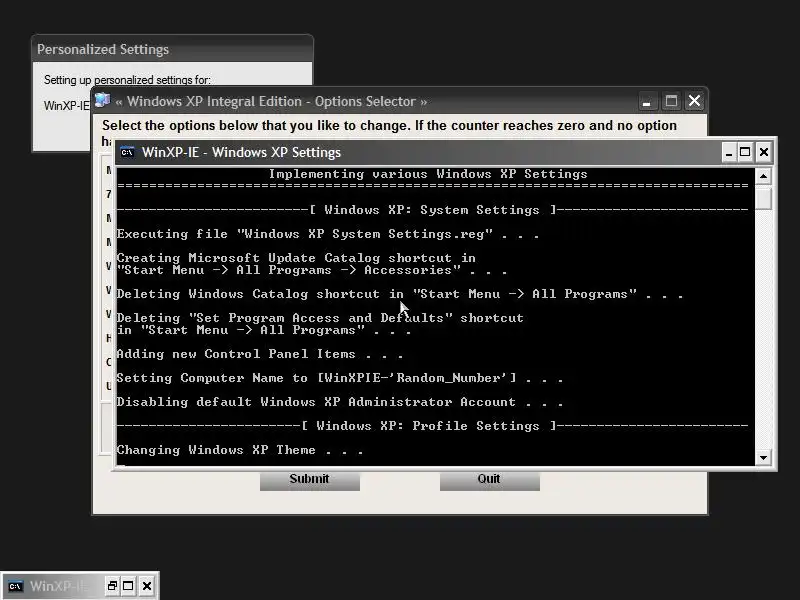
Task: Click 'Creating Microsoft Update Catalog shortcut in' line
Action: (x=296, y=258)
